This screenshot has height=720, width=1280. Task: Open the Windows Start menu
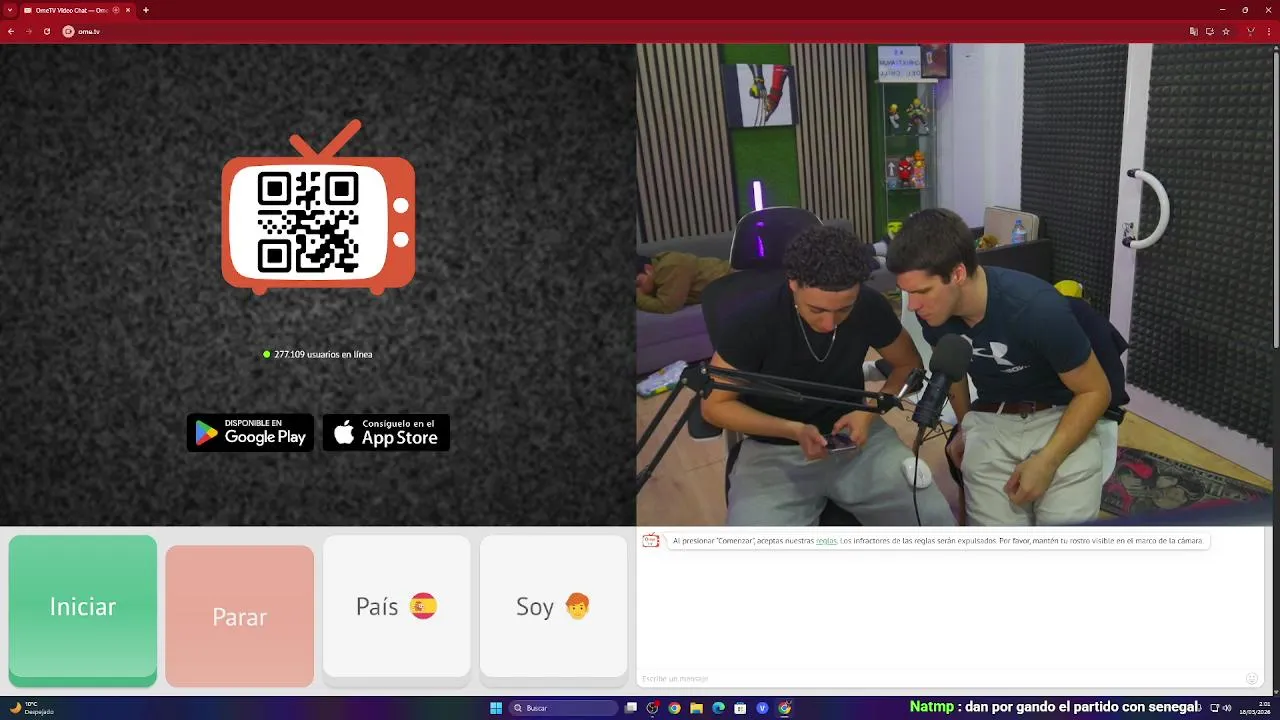496,708
